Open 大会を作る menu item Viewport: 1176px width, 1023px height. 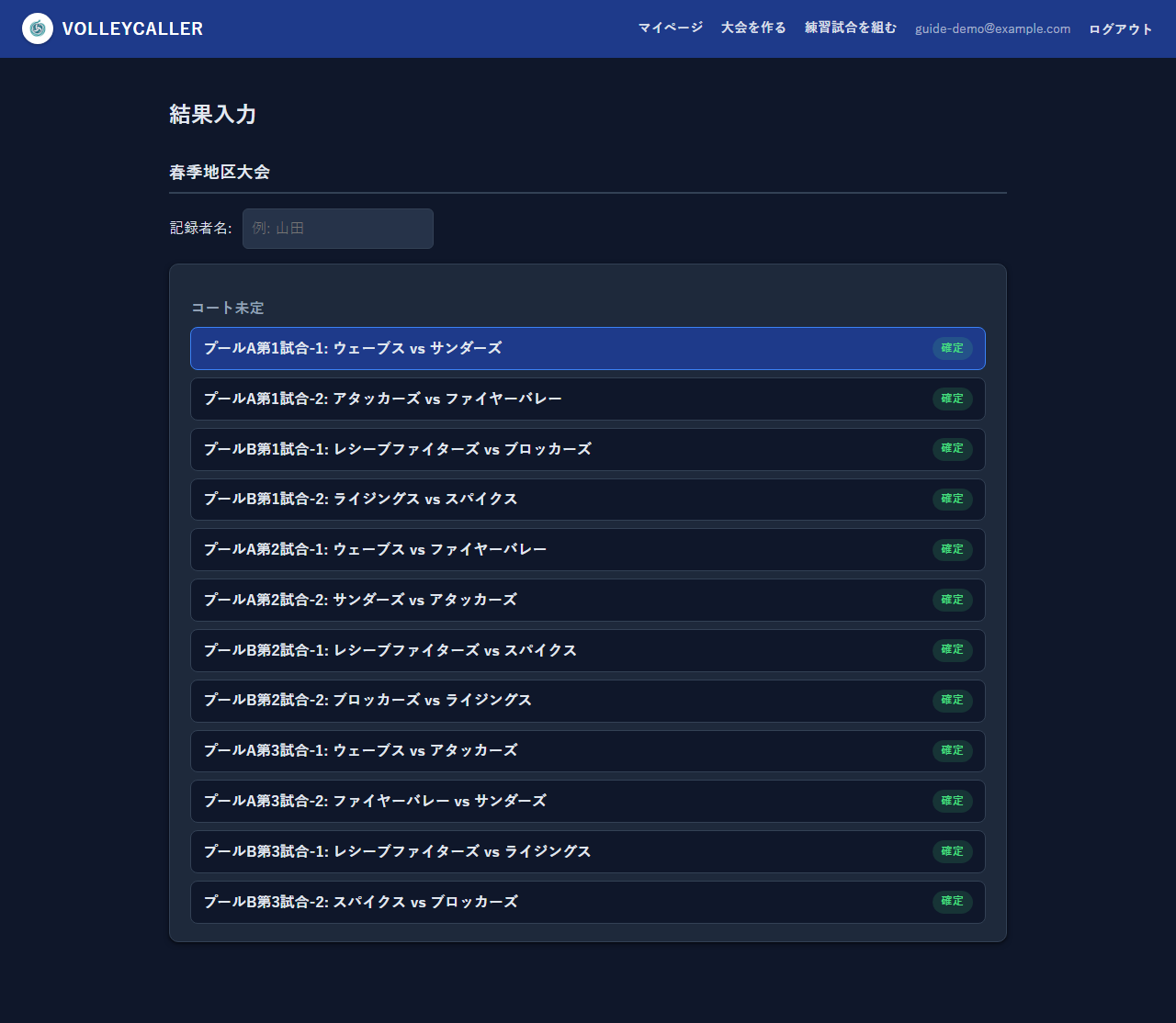coord(753,28)
